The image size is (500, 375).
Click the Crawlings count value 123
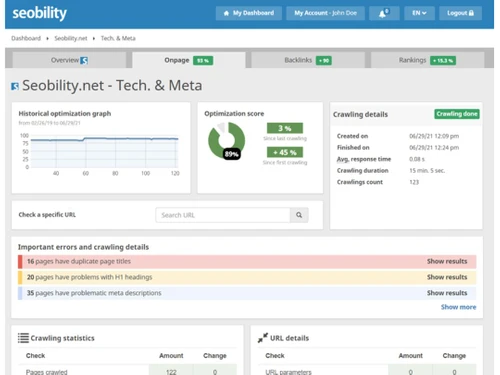(x=414, y=182)
